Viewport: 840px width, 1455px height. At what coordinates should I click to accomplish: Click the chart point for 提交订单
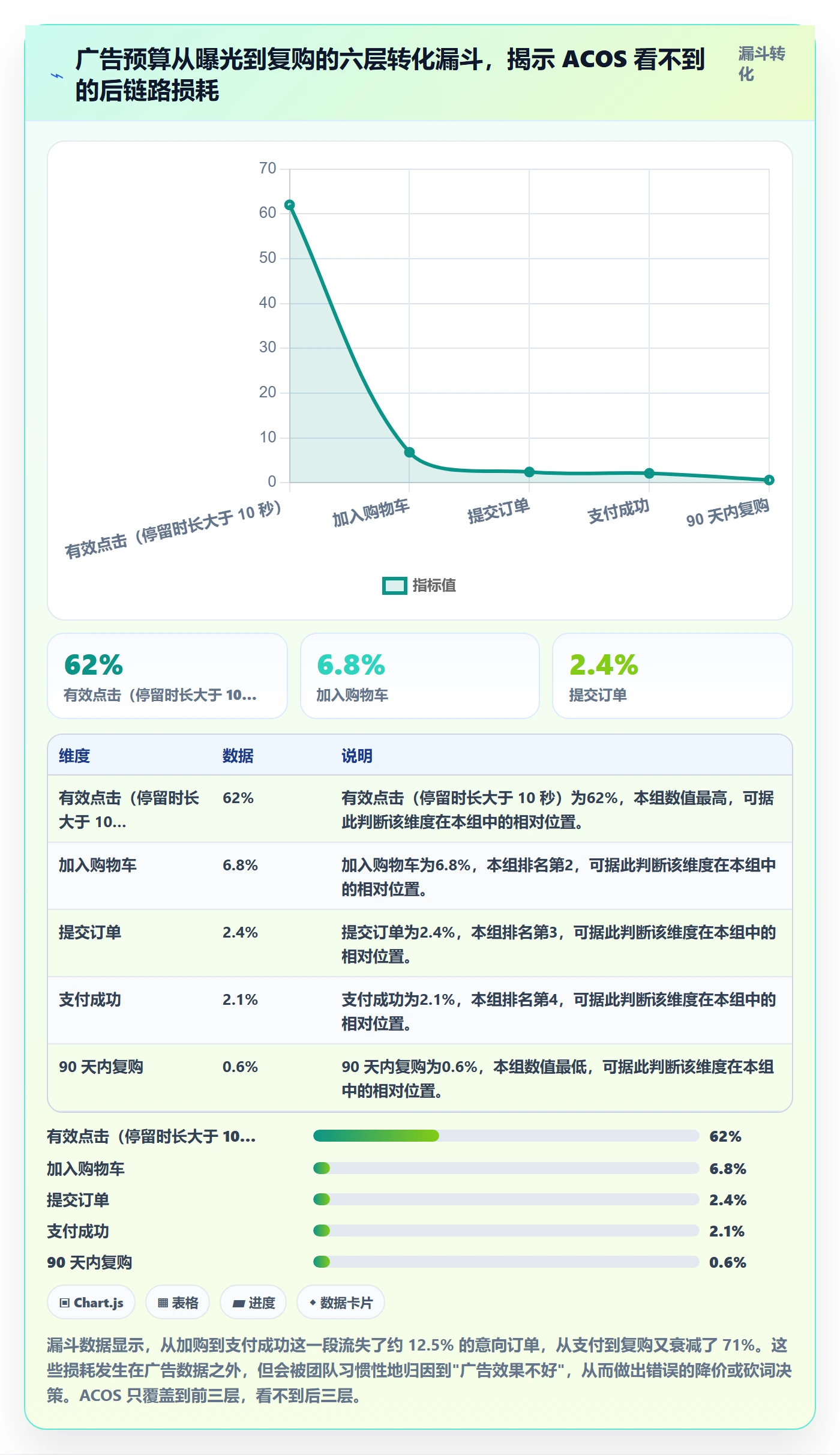click(529, 472)
